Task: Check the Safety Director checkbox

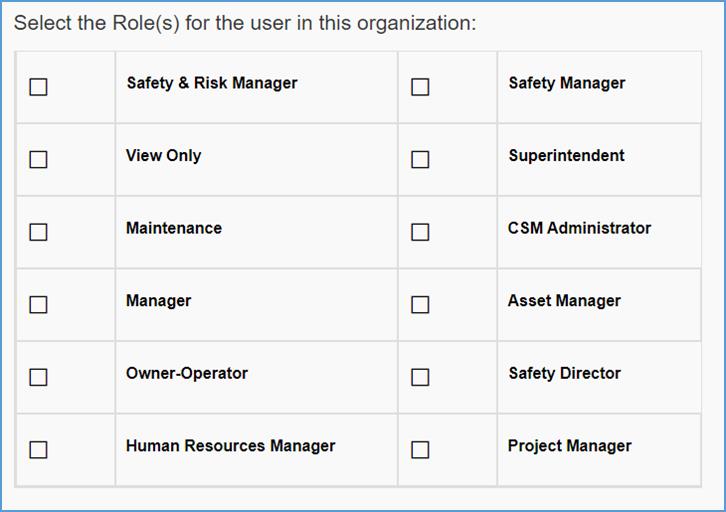Action: (x=420, y=377)
